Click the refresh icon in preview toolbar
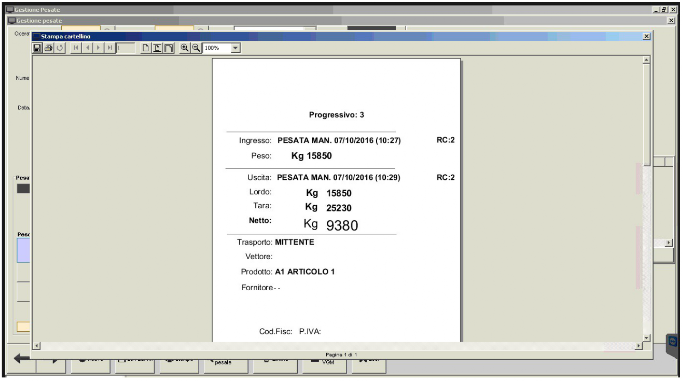 pos(60,48)
